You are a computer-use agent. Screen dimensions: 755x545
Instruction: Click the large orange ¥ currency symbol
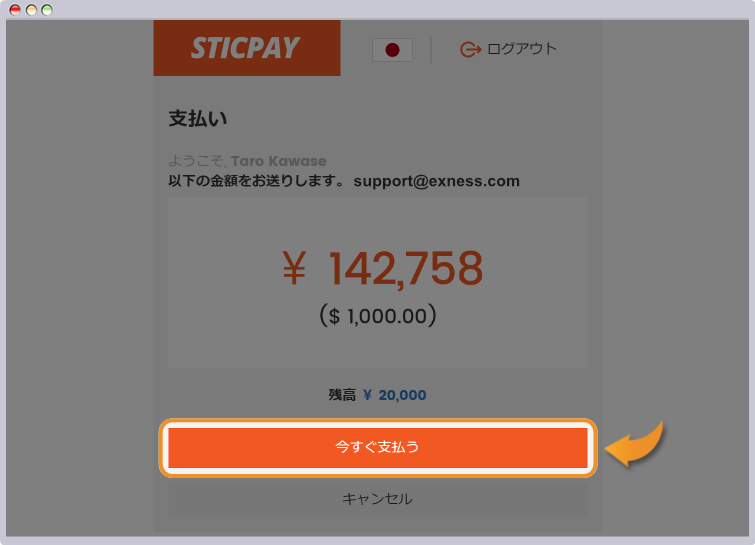point(294,268)
